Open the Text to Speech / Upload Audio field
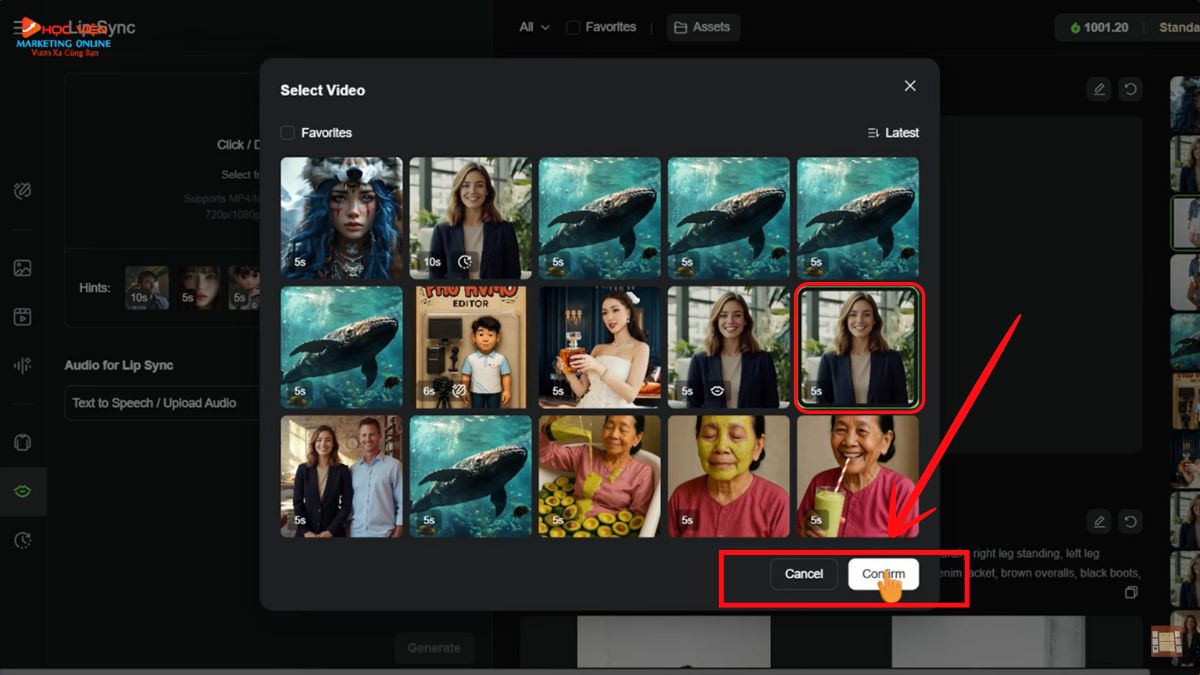The height and width of the screenshot is (675, 1200). click(162, 403)
